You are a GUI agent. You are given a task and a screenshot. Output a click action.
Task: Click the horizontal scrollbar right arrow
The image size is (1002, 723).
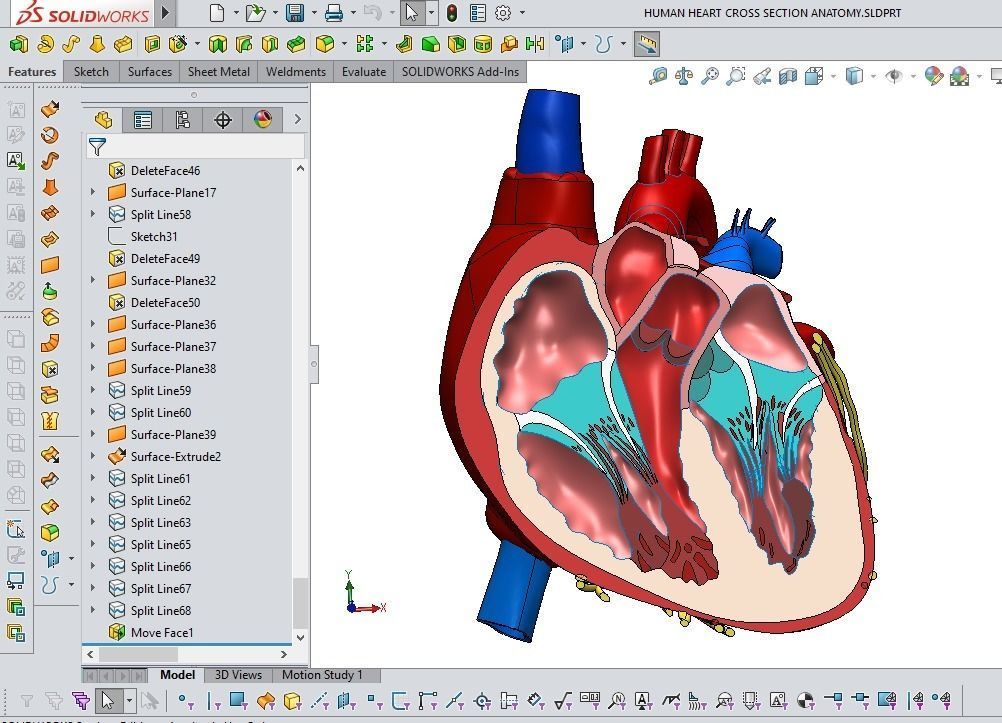point(284,655)
